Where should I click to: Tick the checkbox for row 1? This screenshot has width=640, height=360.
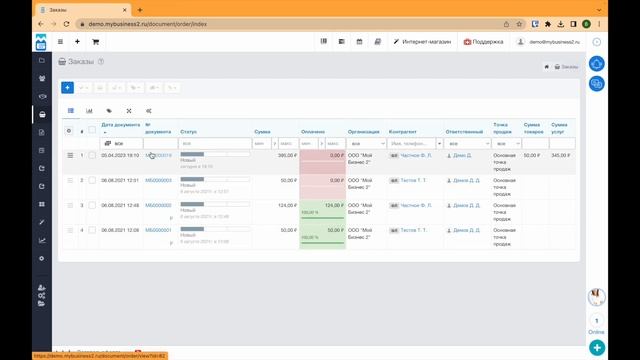92,156
